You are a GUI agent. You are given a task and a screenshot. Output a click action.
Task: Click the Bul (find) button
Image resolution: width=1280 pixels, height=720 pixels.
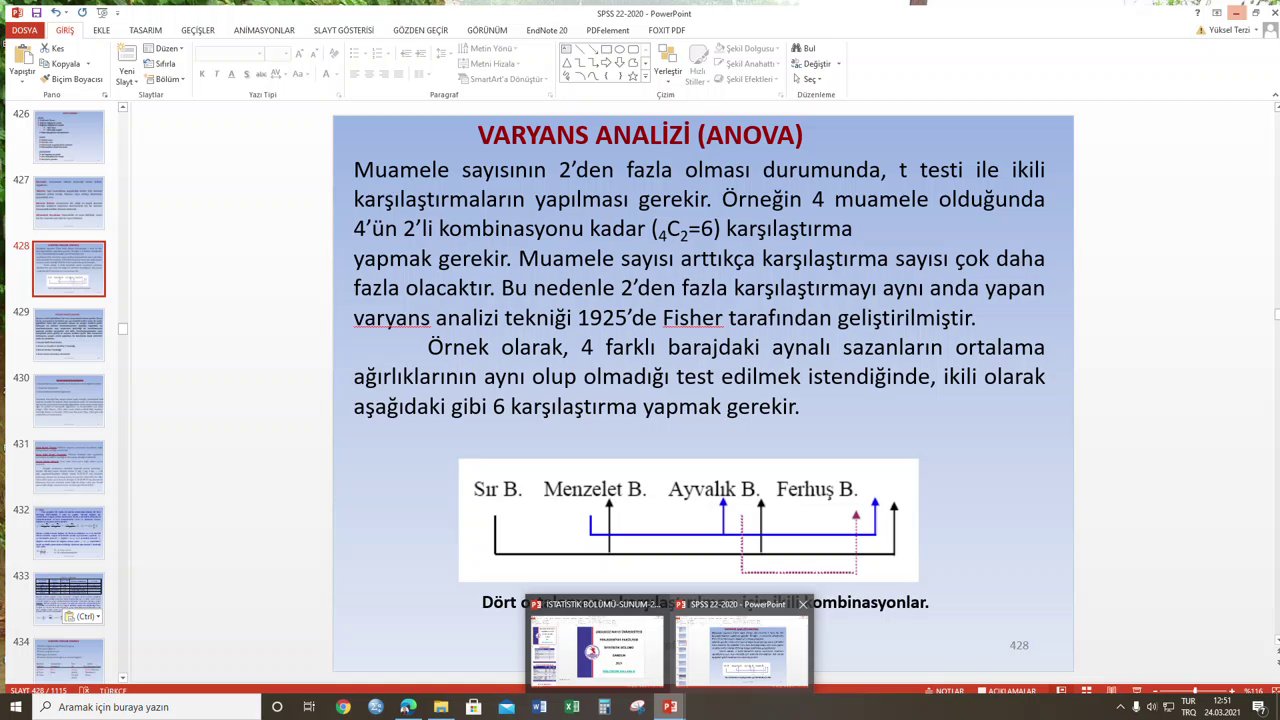[x=803, y=48]
